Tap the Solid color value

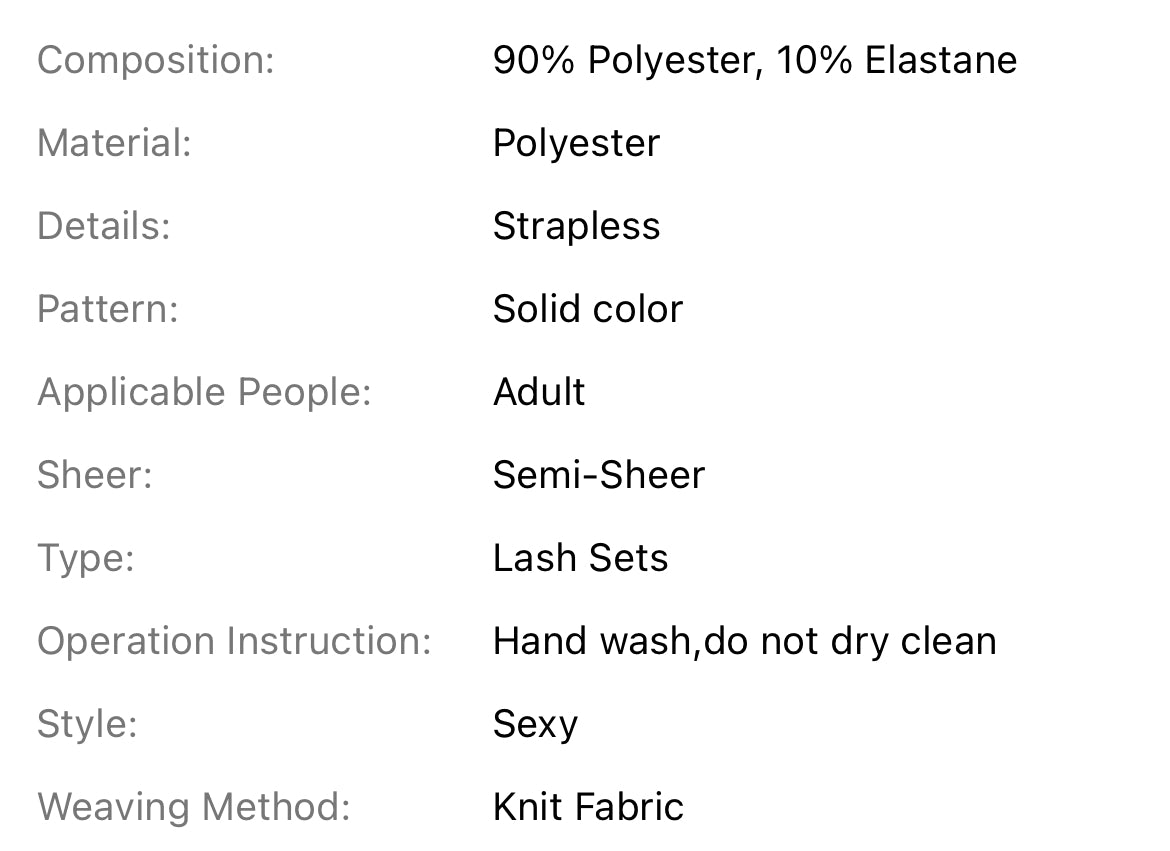click(587, 310)
